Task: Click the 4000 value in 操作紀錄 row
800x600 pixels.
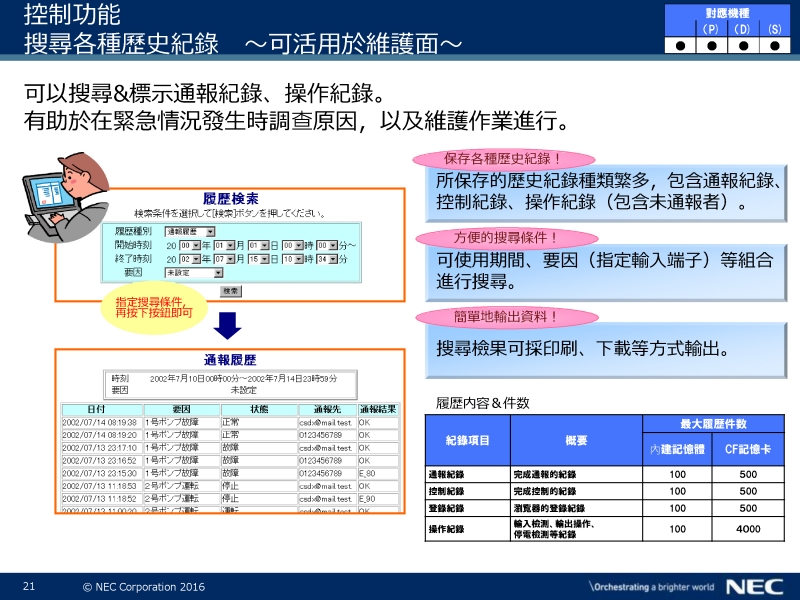Action: coord(748,529)
